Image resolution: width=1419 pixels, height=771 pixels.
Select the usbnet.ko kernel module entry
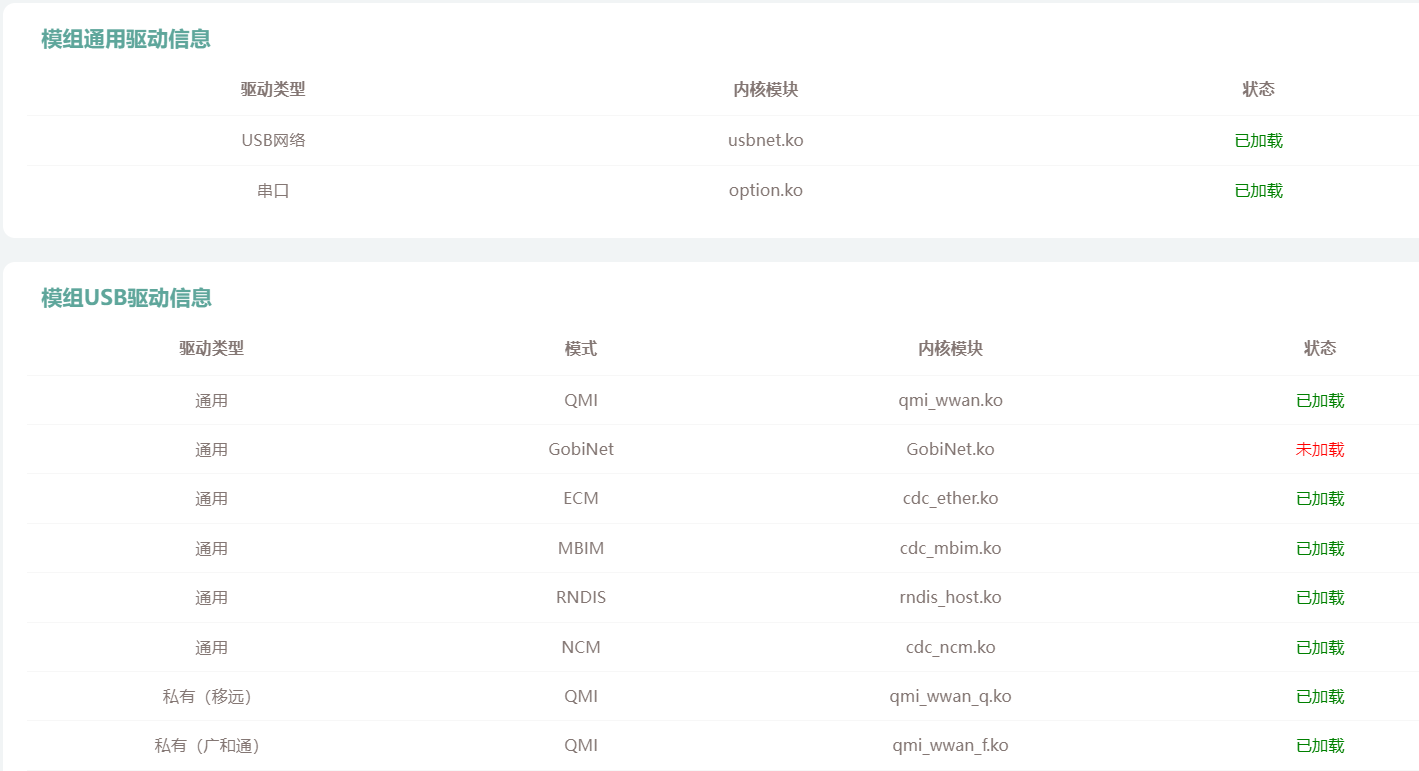point(765,140)
